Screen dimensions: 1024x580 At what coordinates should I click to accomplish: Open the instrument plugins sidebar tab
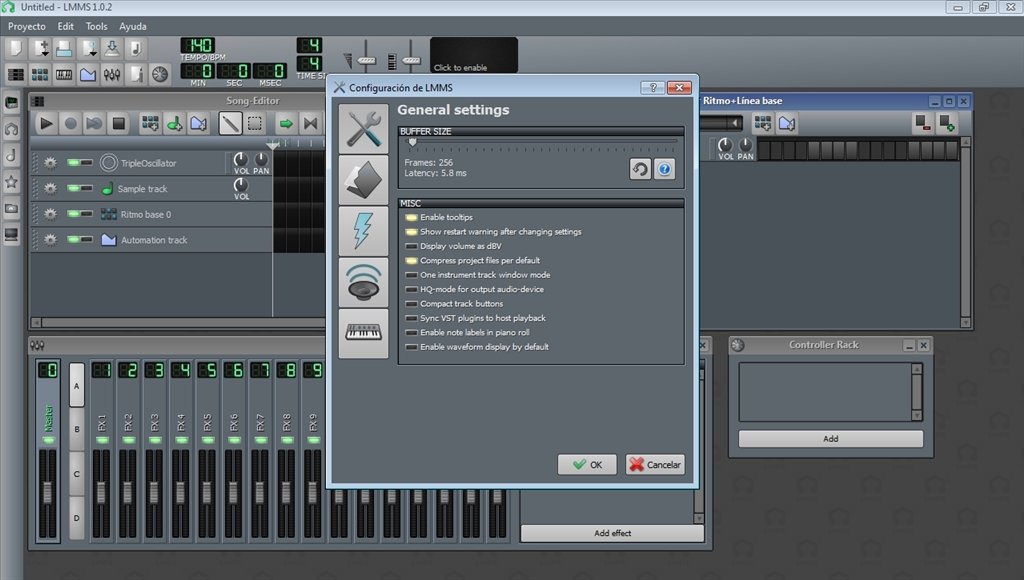coord(11,103)
